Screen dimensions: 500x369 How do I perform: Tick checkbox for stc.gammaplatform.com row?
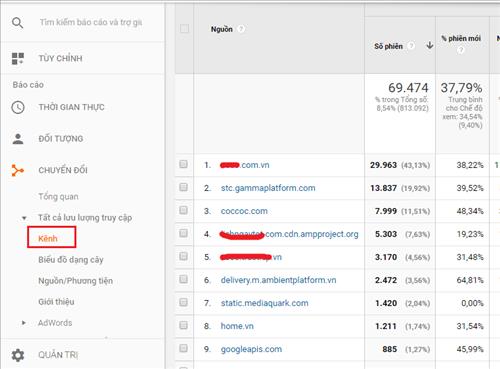click(183, 187)
